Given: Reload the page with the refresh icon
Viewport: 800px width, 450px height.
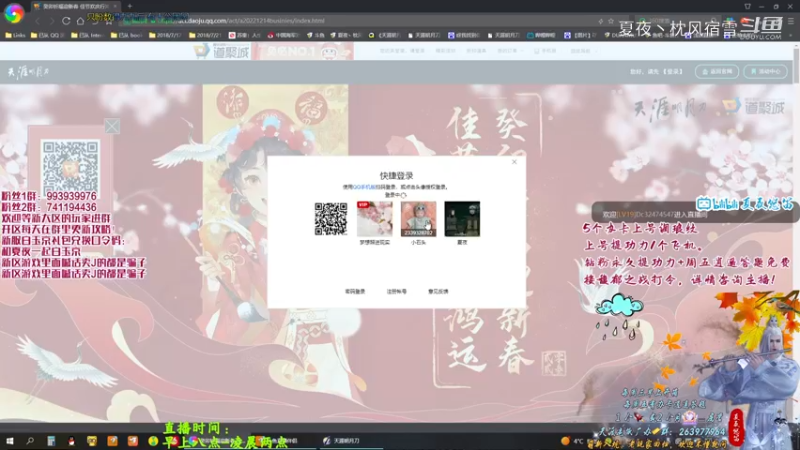Looking at the screenshot, I should click(66, 21).
